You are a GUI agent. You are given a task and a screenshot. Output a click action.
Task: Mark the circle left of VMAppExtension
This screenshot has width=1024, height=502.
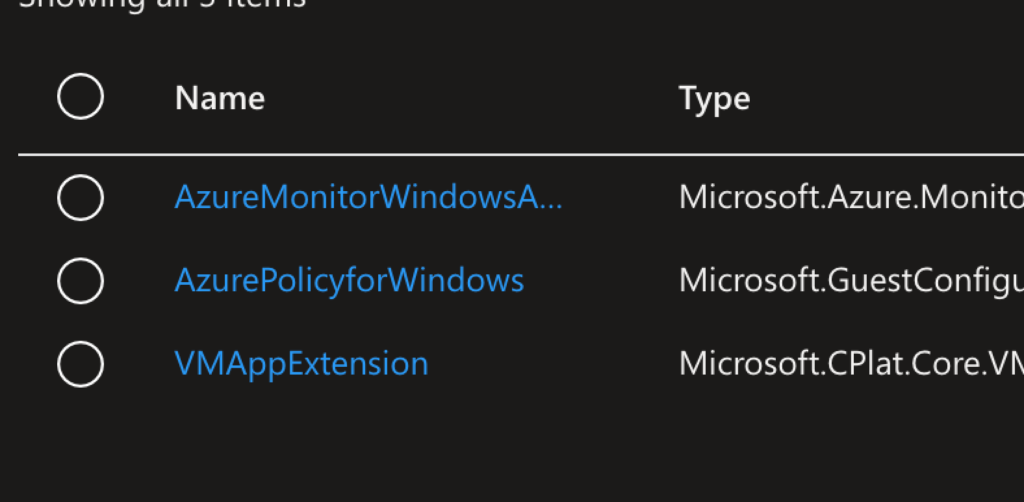[x=80, y=363]
